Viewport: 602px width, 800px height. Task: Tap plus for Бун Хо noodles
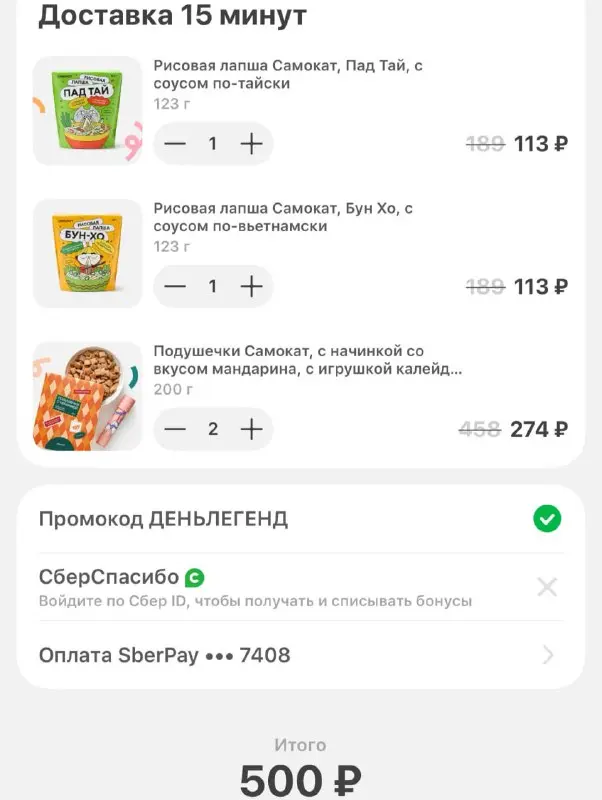coord(252,287)
